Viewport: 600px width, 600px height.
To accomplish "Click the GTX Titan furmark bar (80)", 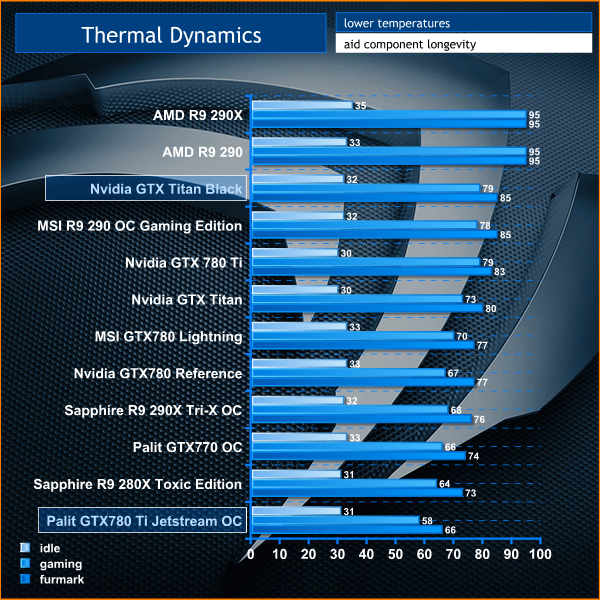I will (367, 308).
